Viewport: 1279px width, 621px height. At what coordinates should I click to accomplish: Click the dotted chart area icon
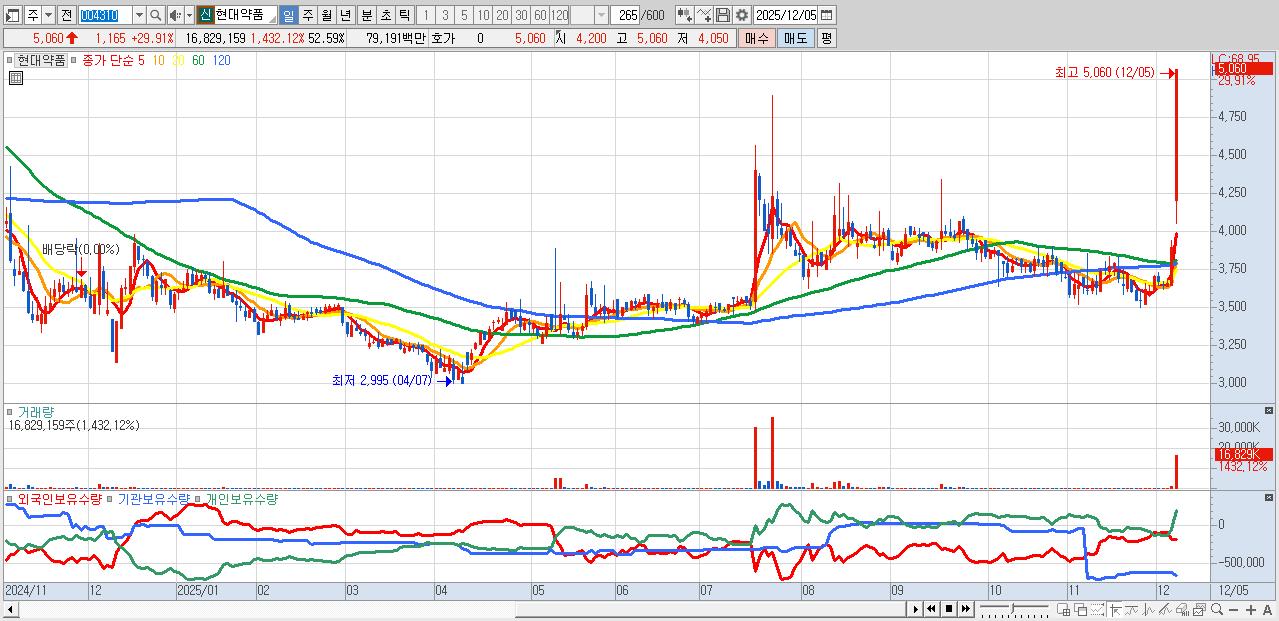point(1097,610)
